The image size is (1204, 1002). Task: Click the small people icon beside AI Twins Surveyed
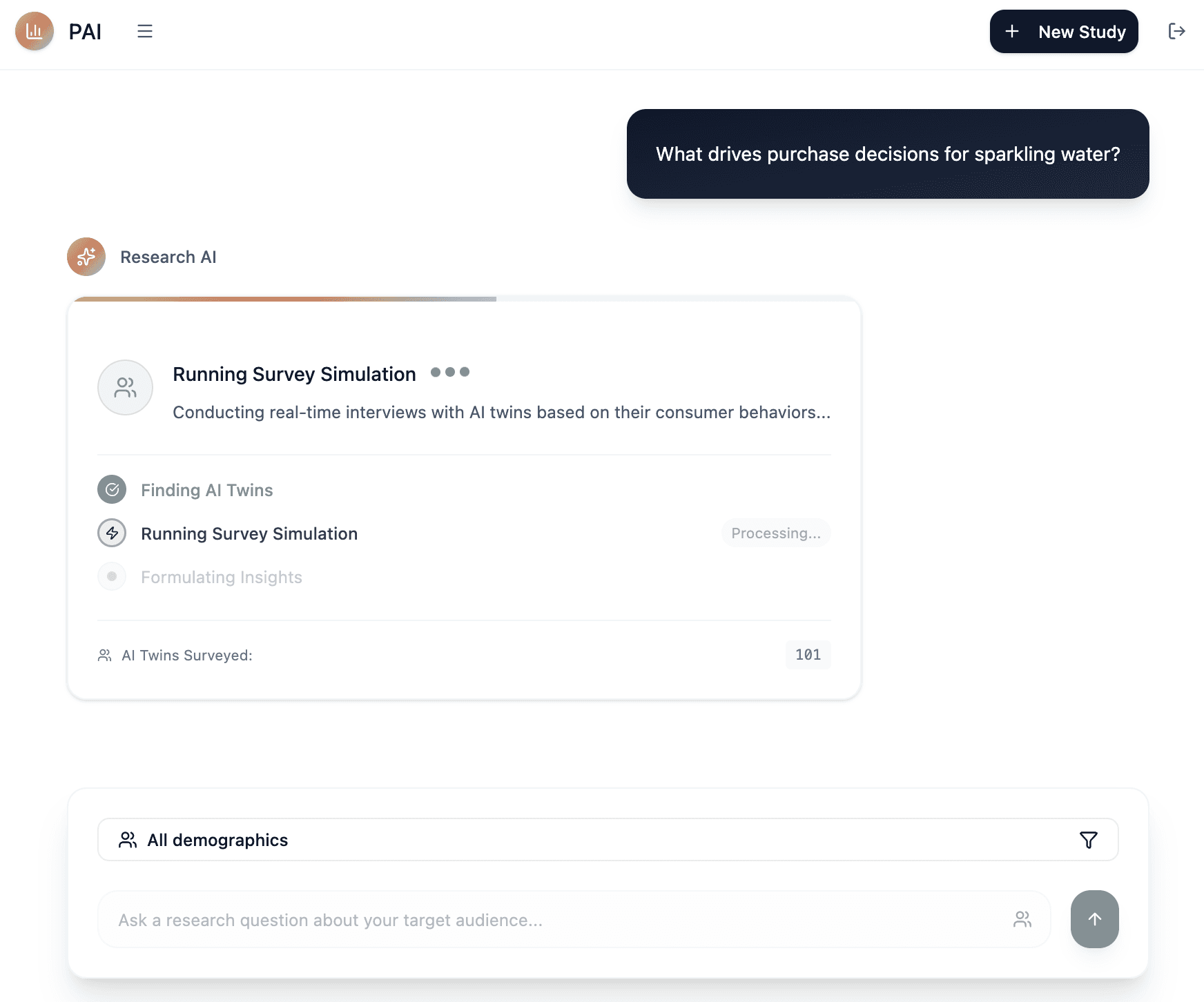[x=105, y=655]
